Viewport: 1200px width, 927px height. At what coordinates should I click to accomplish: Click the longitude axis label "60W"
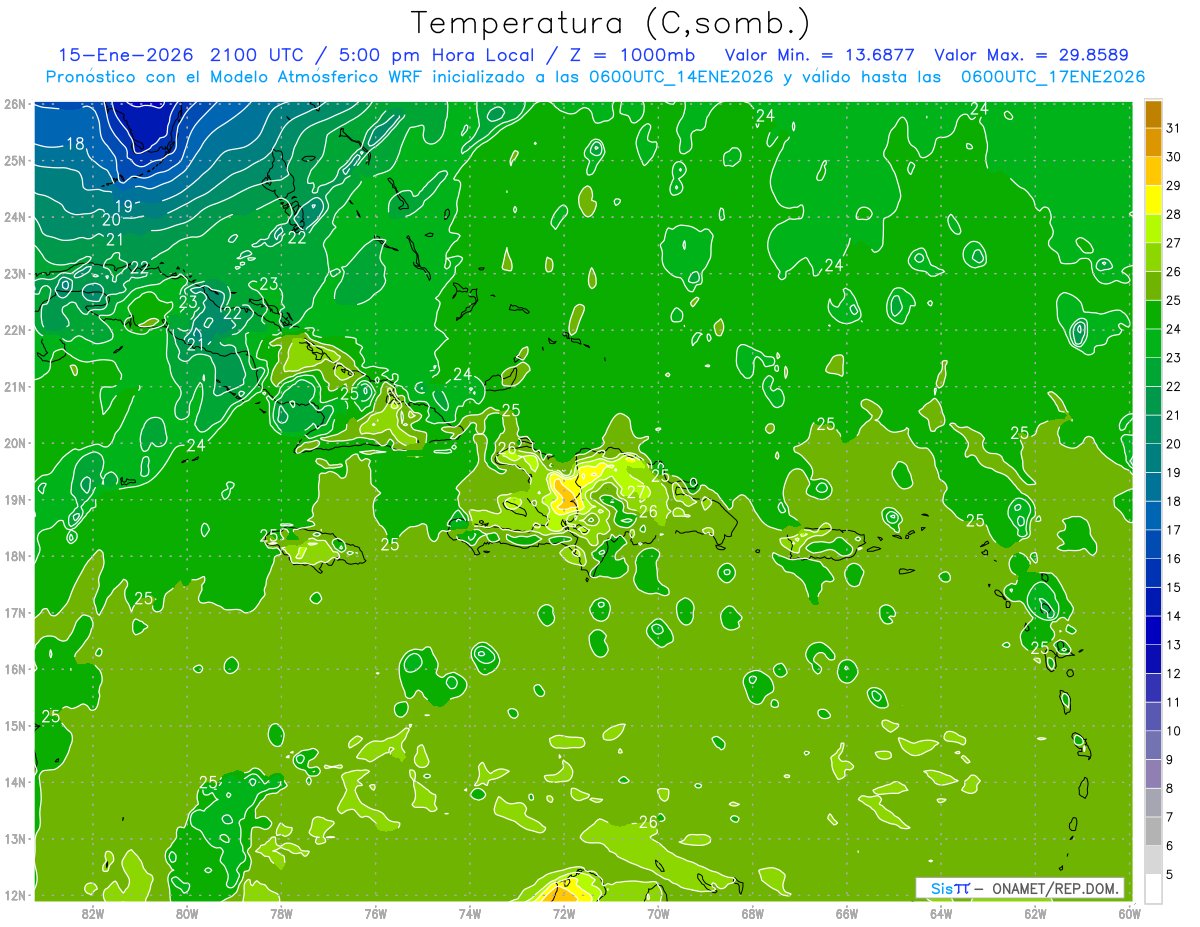(x=1128, y=913)
